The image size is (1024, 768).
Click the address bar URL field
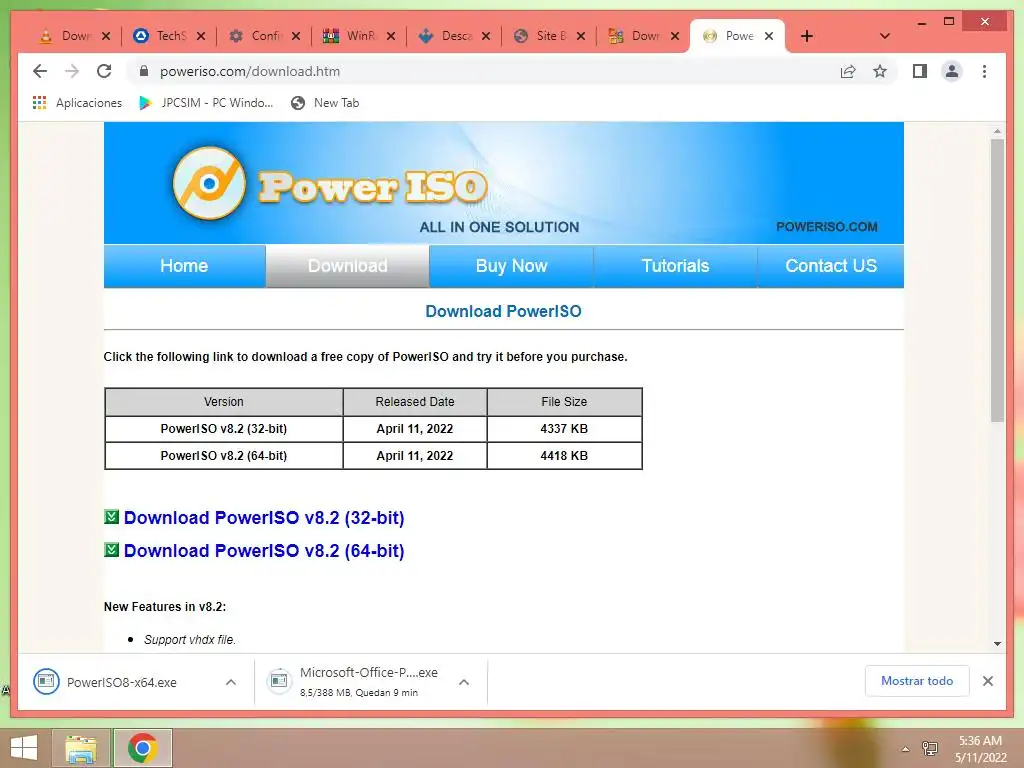[483, 71]
